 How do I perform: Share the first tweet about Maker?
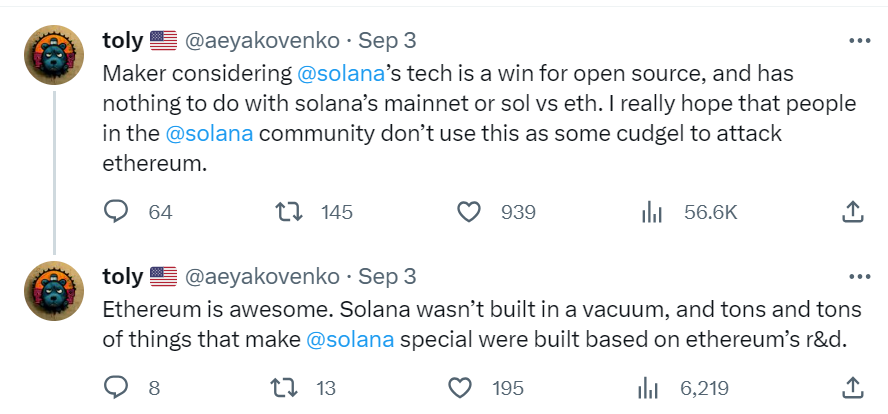tap(852, 212)
